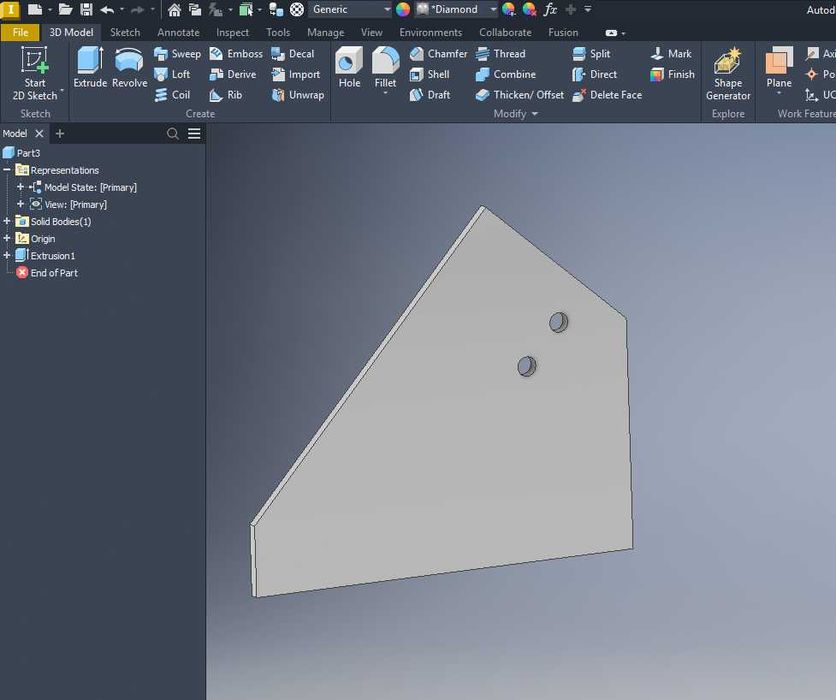Start a new 2D Sketch
Screen dimensions: 836x700
tap(35, 74)
